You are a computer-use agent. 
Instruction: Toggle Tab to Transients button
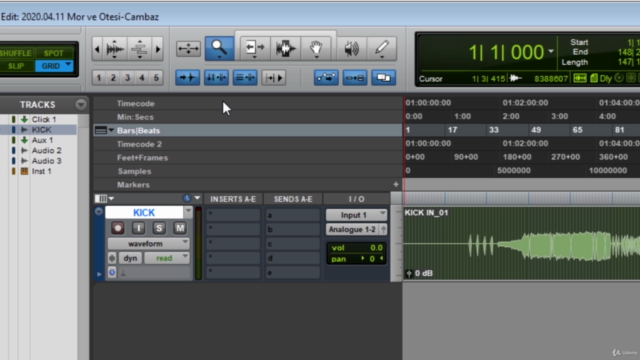(x=188, y=78)
